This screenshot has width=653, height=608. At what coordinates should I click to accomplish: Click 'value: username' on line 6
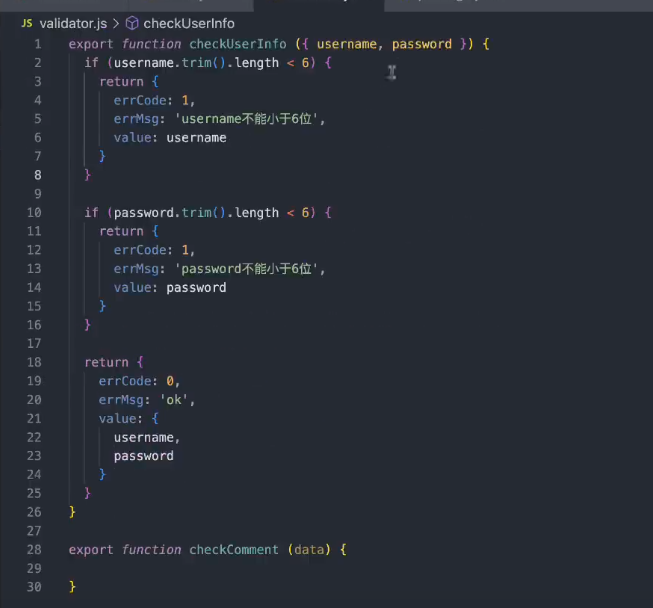[x=170, y=138]
